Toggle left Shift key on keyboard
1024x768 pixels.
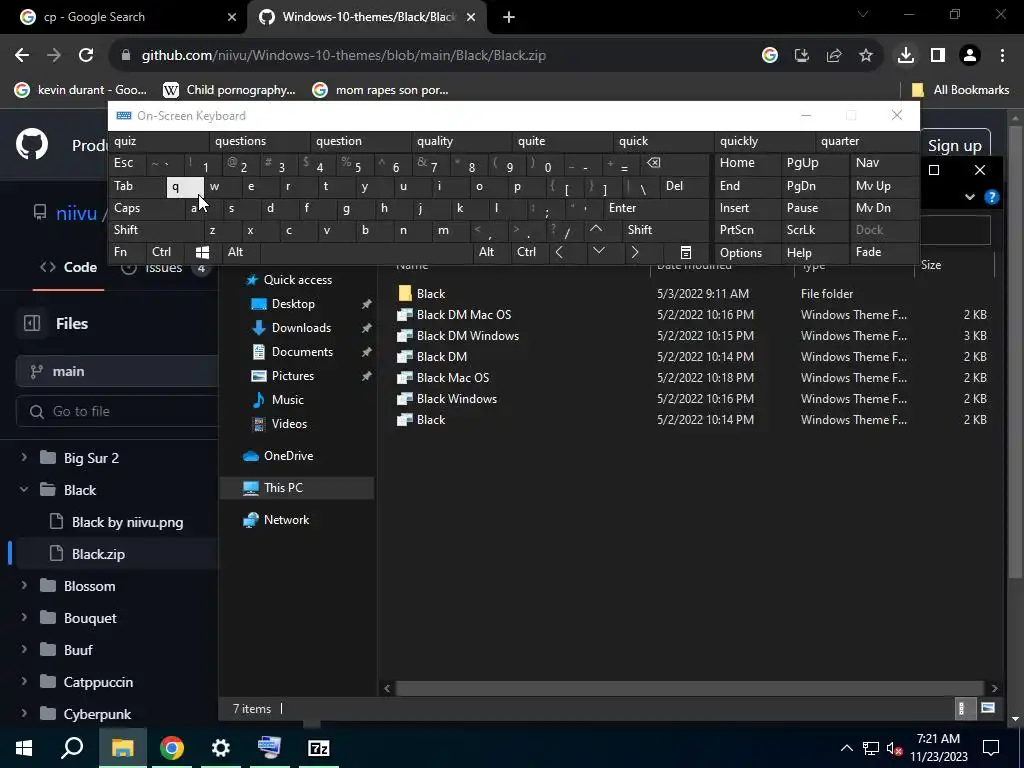[156, 230]
